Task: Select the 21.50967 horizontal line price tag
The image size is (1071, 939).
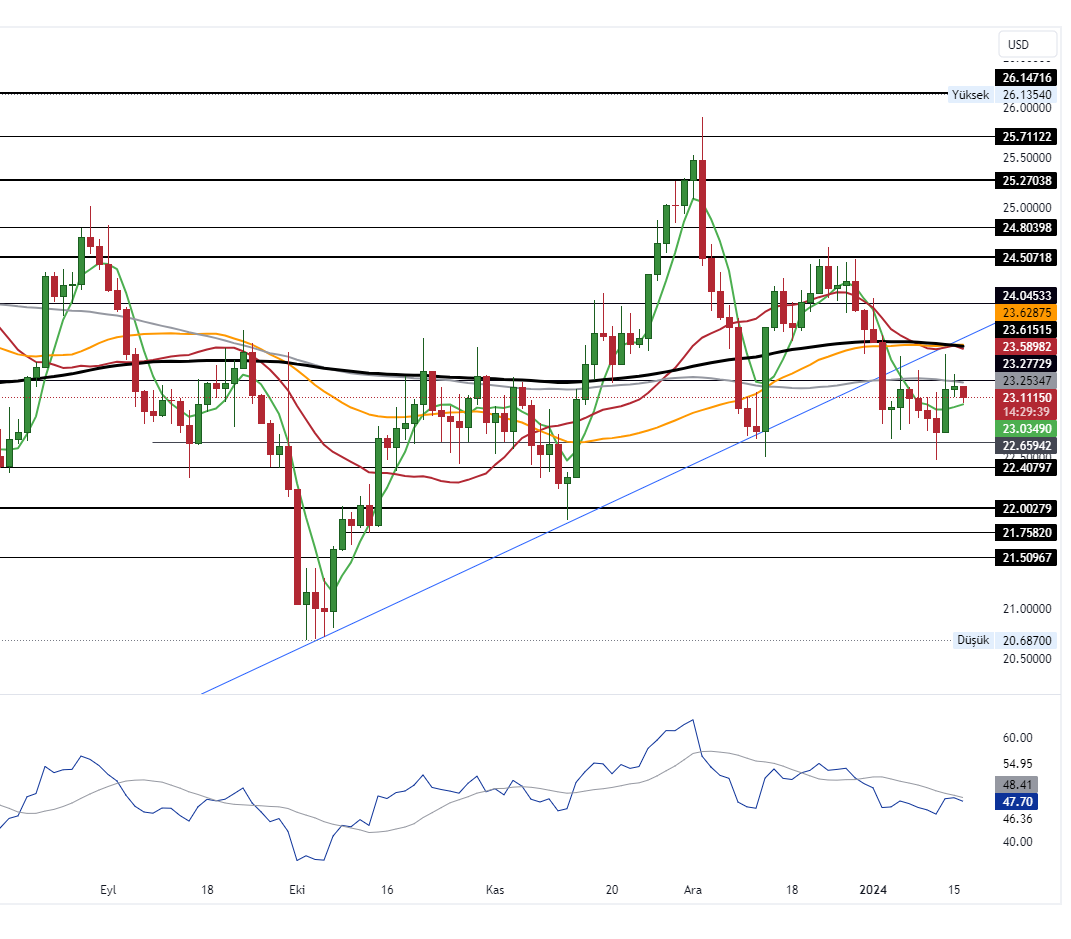Action: (1026, 557)
